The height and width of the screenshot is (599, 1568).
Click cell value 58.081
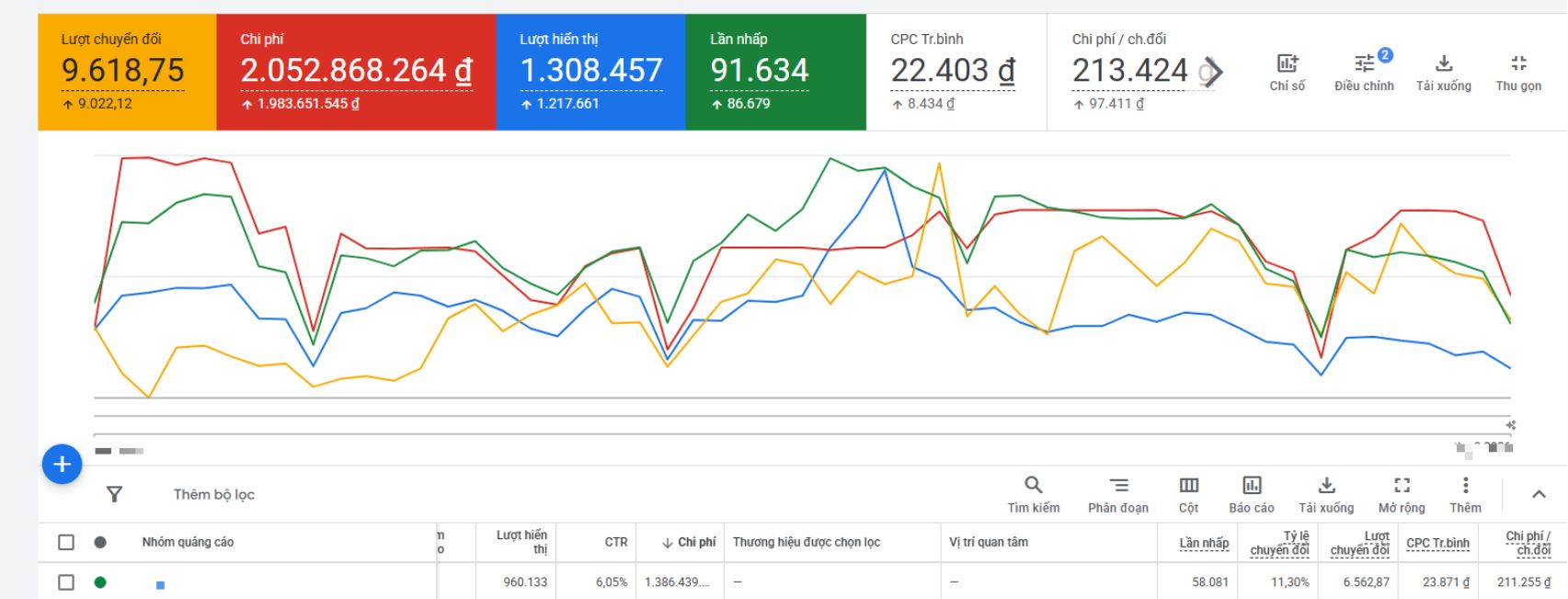pos(1210,582)
